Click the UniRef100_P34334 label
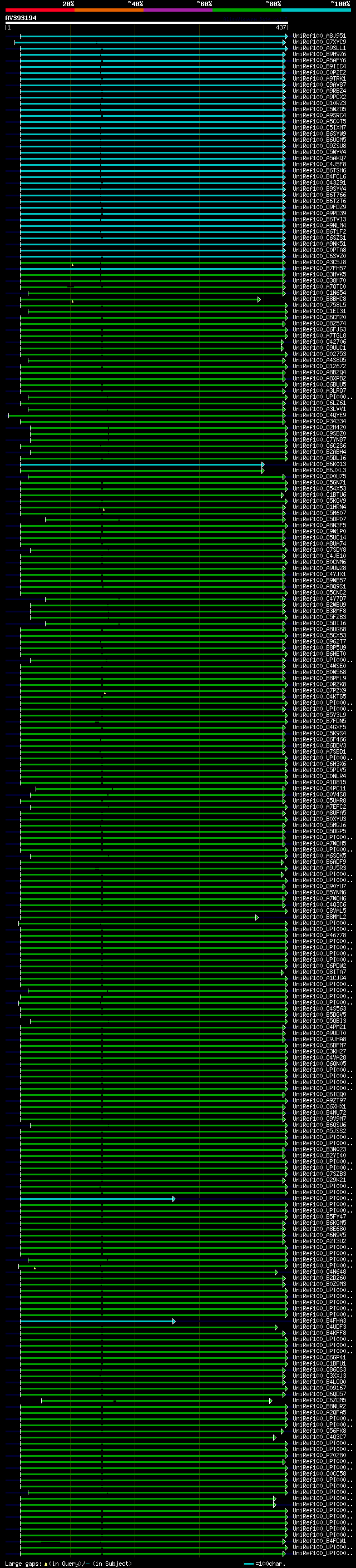 (319, 421)
